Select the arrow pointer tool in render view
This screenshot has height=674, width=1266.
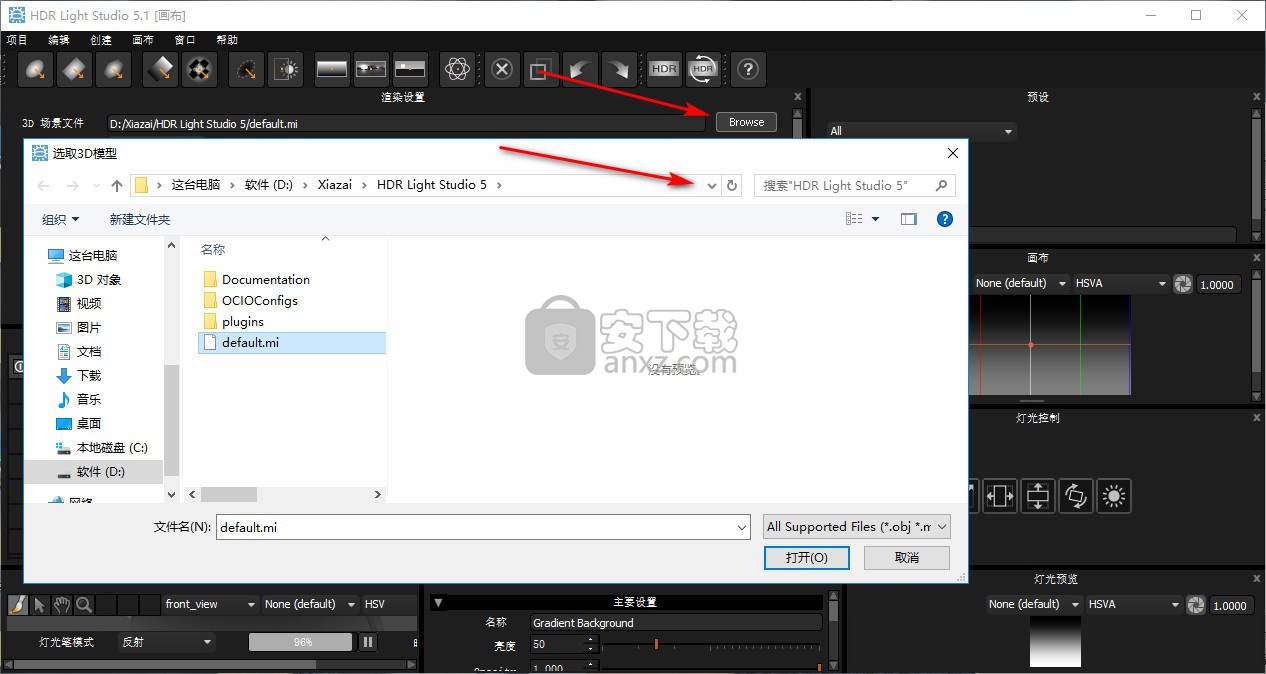(40, 604)
